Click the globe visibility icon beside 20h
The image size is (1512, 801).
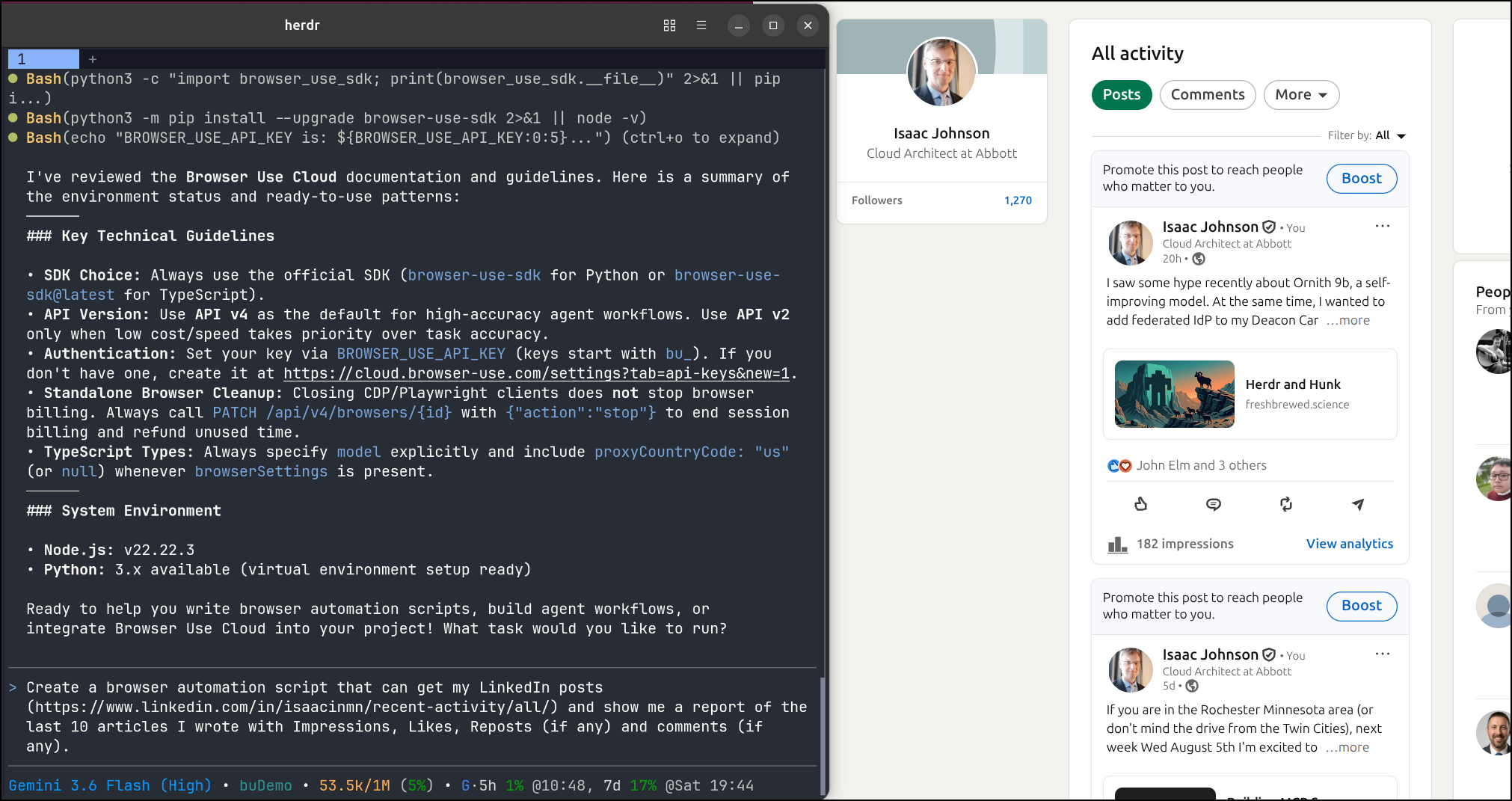pyautogui.click(x=1199, y=259)
